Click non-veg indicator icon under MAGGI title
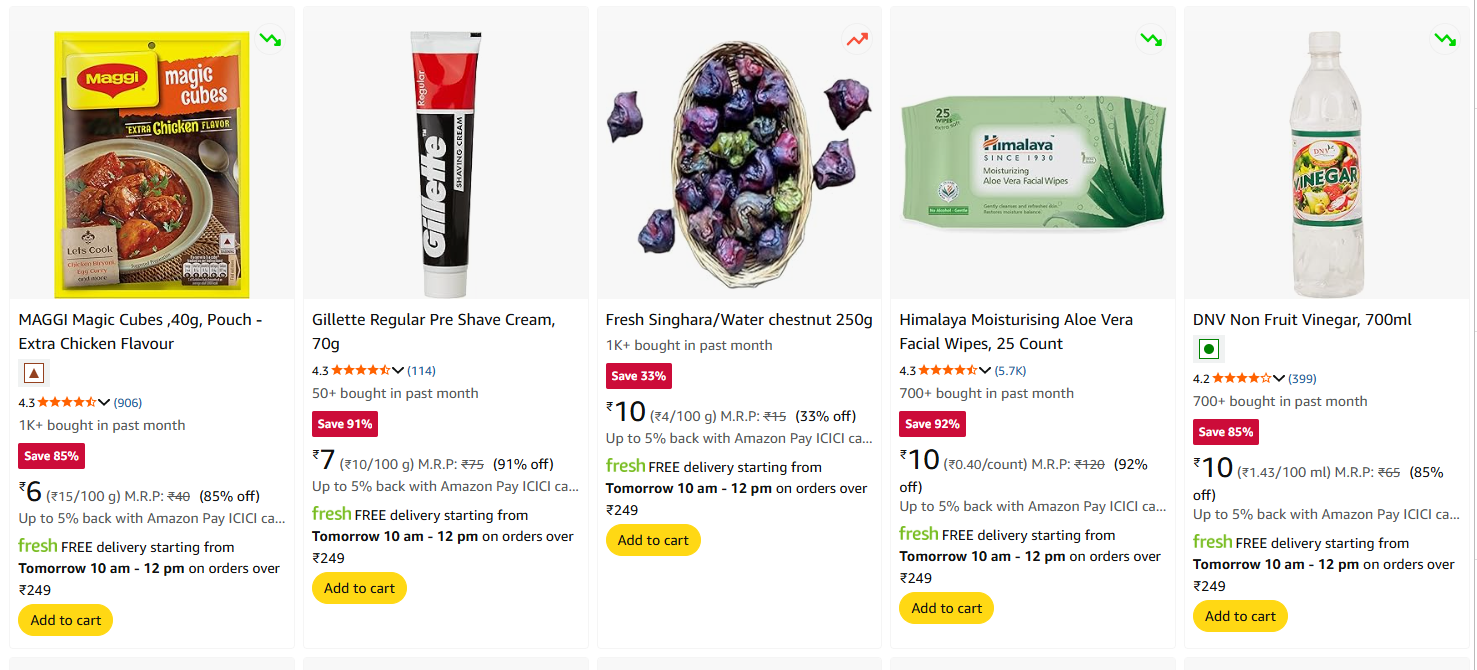Image resolution: width=1477 pixels, height=670 pixels. point(34,373)
